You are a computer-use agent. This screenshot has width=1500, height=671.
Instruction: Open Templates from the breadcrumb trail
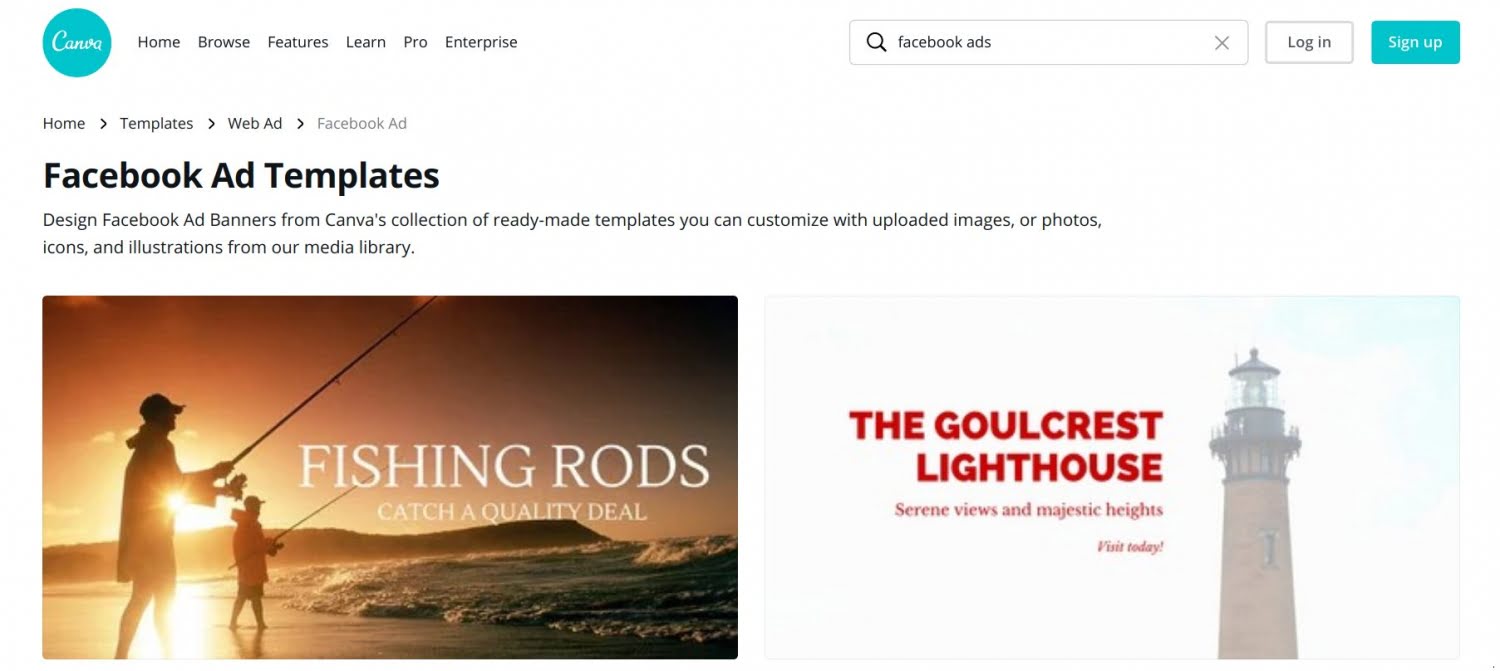(156, 123)
